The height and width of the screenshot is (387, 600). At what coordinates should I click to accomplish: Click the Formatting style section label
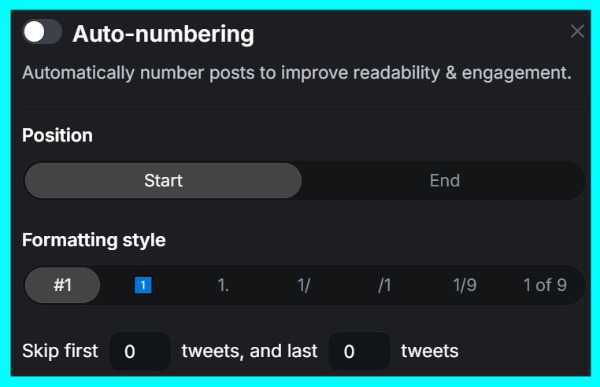point(94,240)
